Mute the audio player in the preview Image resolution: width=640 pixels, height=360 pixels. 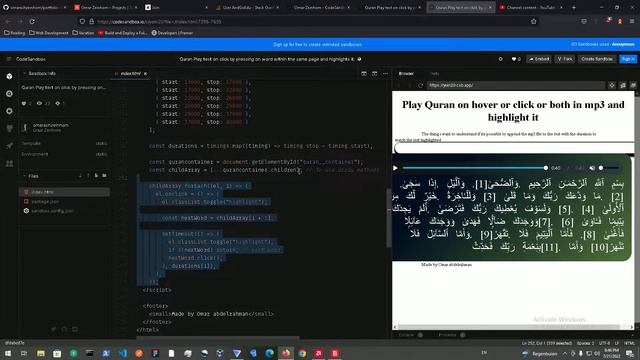[x=592, y=168]
